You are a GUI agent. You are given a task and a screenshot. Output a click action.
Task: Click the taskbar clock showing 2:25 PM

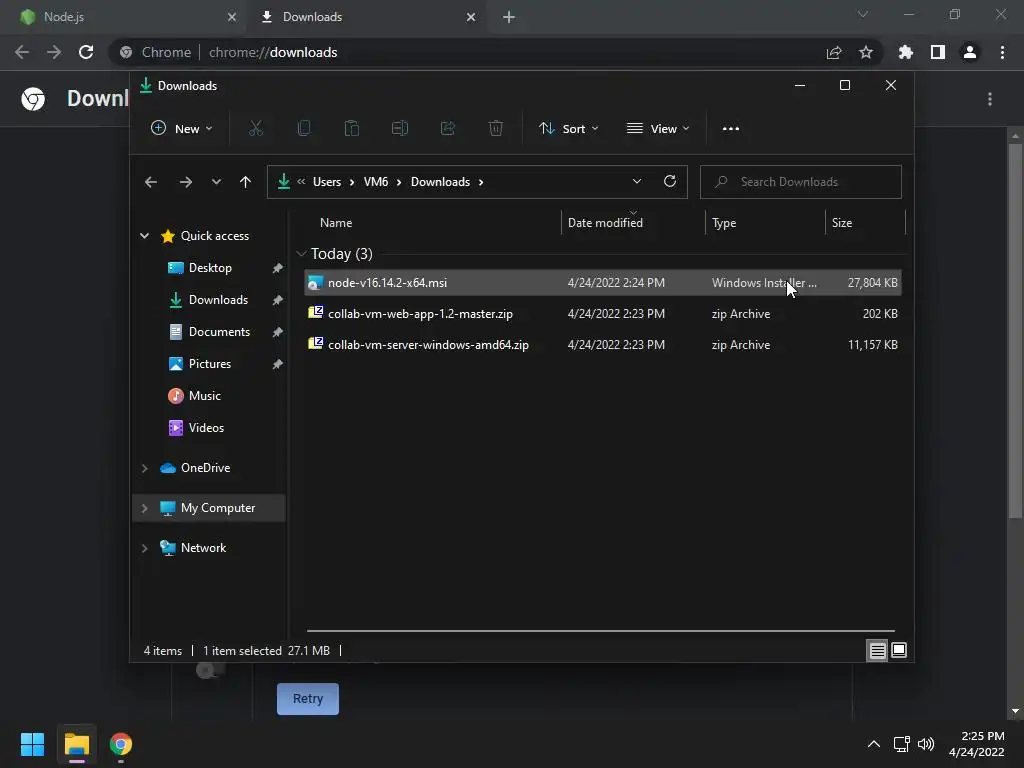[977, 744]
